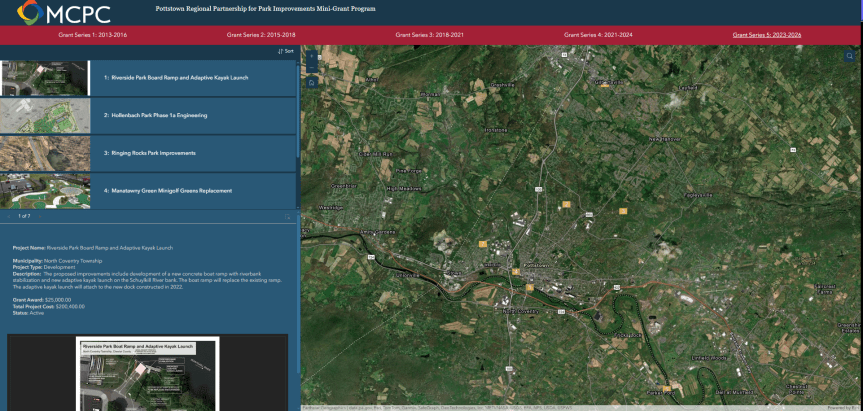Screen dimensions: 863x411
Task: Open the Sort options for project list
Action: 285,51
